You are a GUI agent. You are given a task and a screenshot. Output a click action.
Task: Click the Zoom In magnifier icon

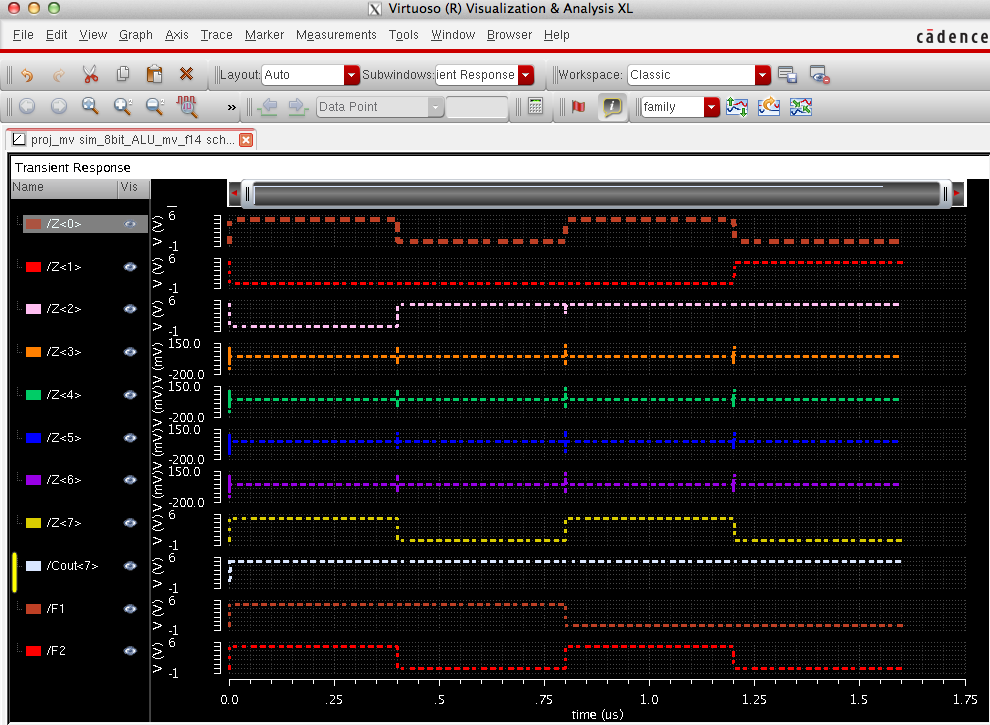[122, 107]
